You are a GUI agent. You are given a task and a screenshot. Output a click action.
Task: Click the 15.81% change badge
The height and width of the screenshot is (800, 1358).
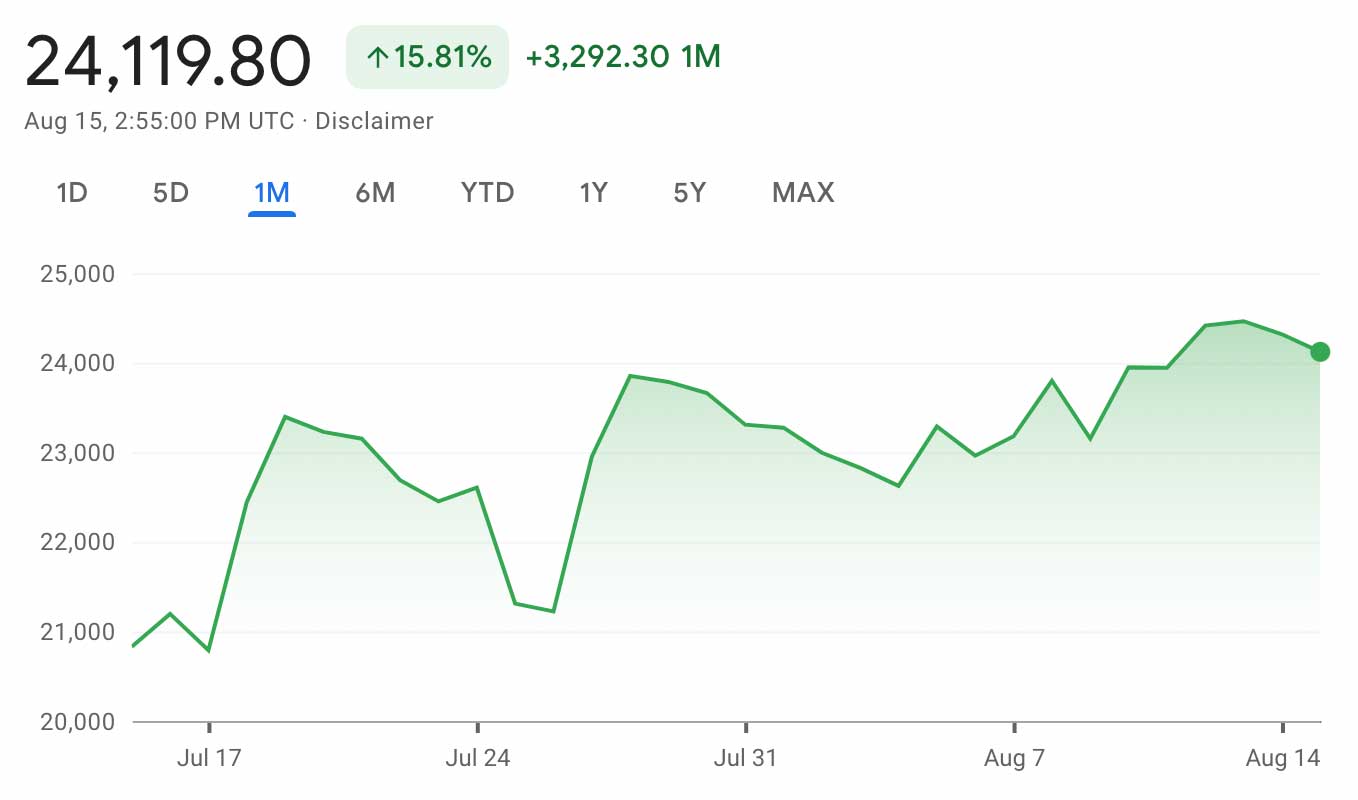tap(428, 57)
